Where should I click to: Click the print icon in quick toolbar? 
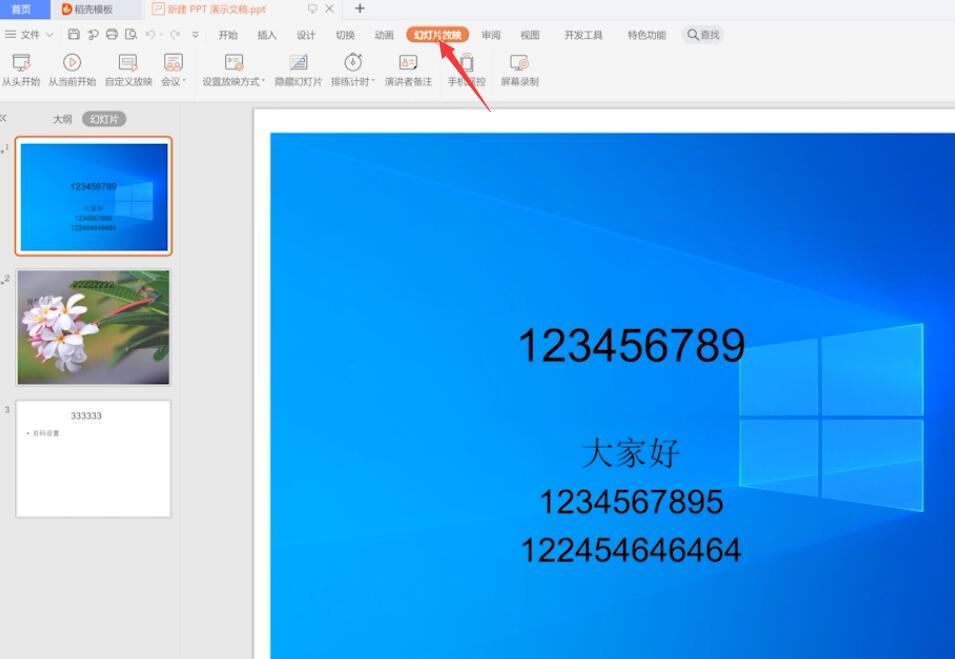click(112, 35)
